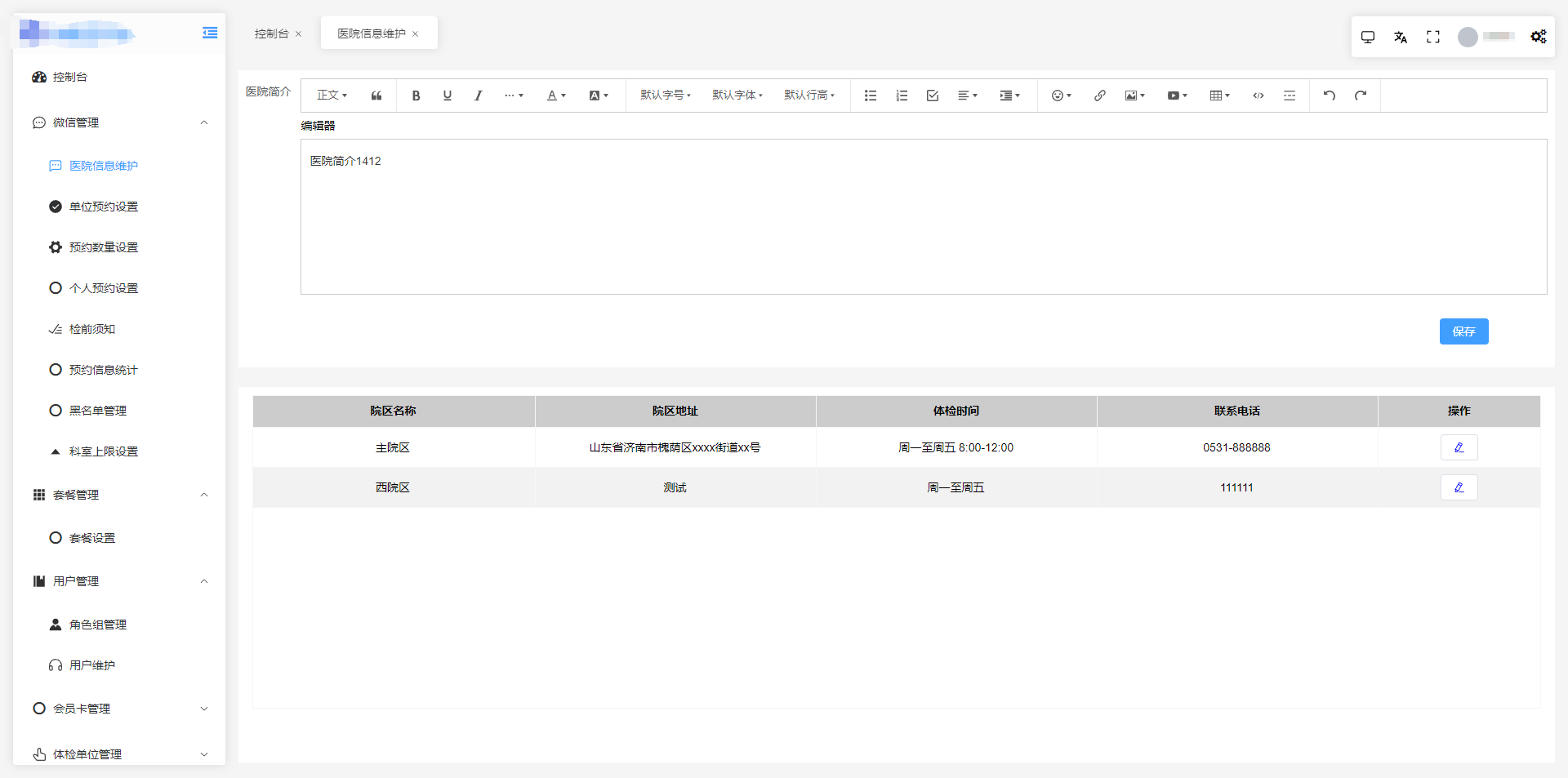
Task: Open the language translation switcher
Action: pyautogui.click(x=1401, y=37)
